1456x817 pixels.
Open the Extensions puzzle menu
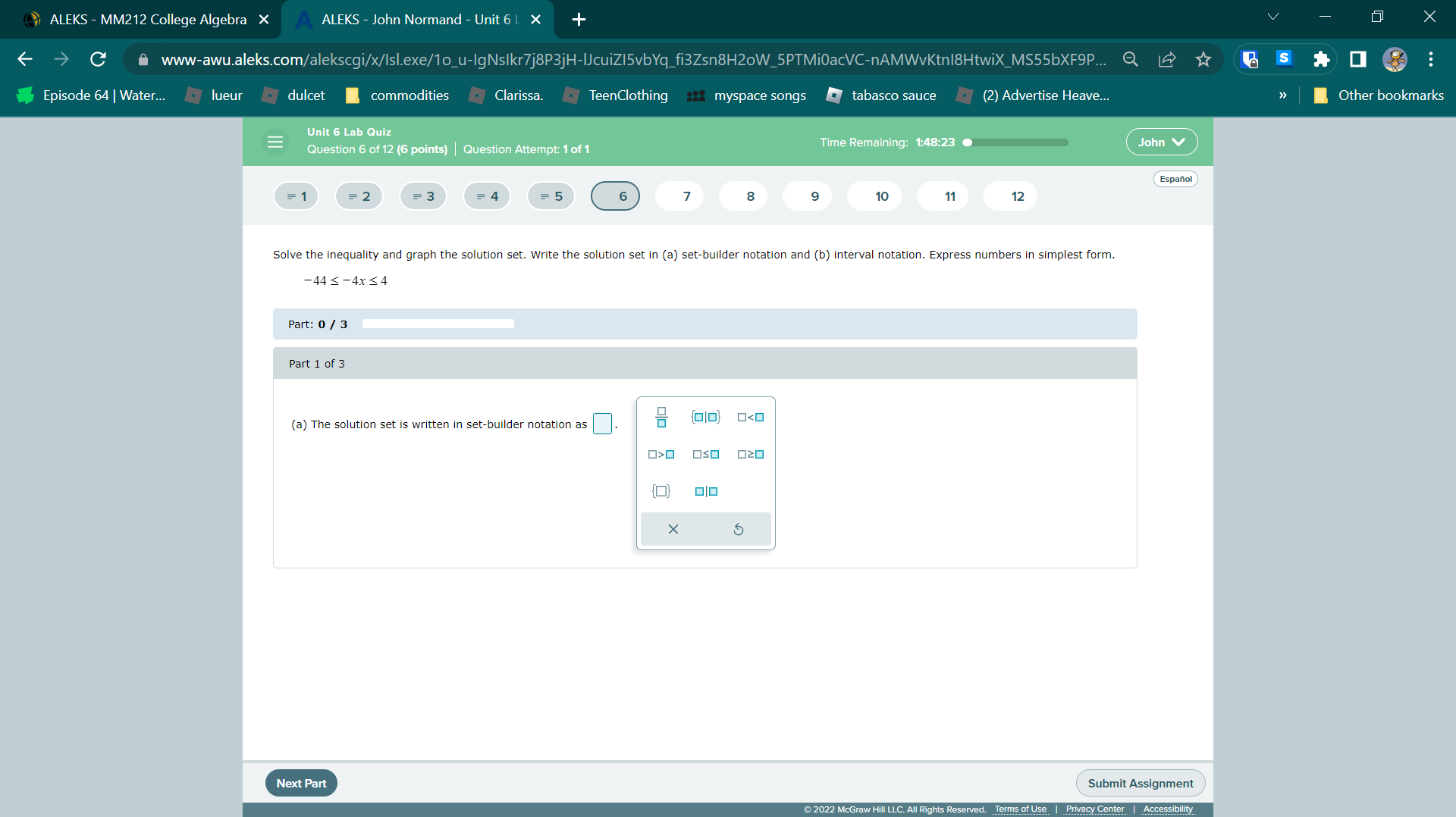(1321, 59)
